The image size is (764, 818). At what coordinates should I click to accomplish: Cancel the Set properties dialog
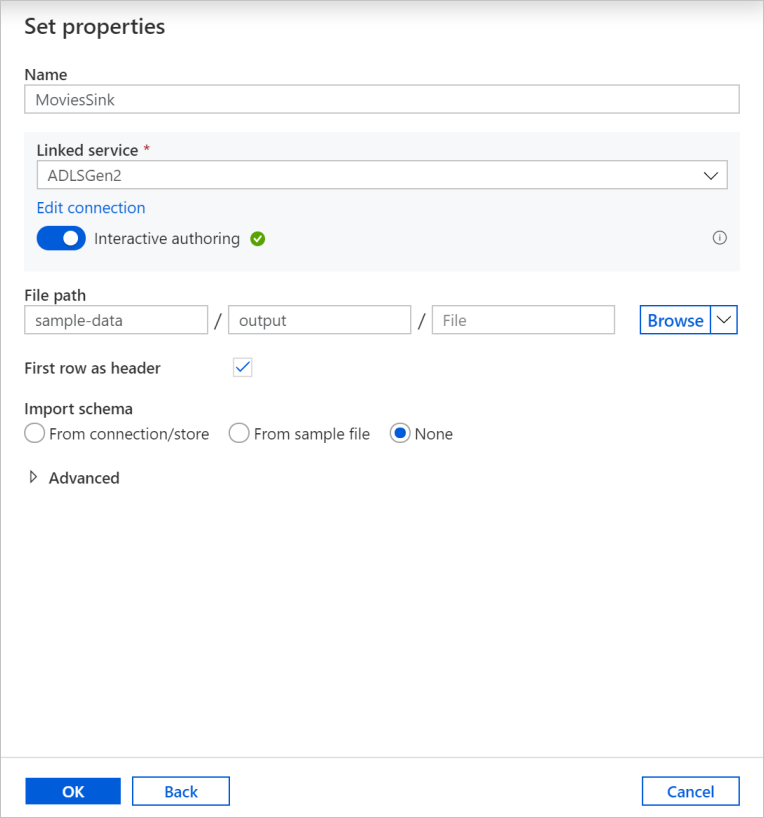click(x=690, y=791)
